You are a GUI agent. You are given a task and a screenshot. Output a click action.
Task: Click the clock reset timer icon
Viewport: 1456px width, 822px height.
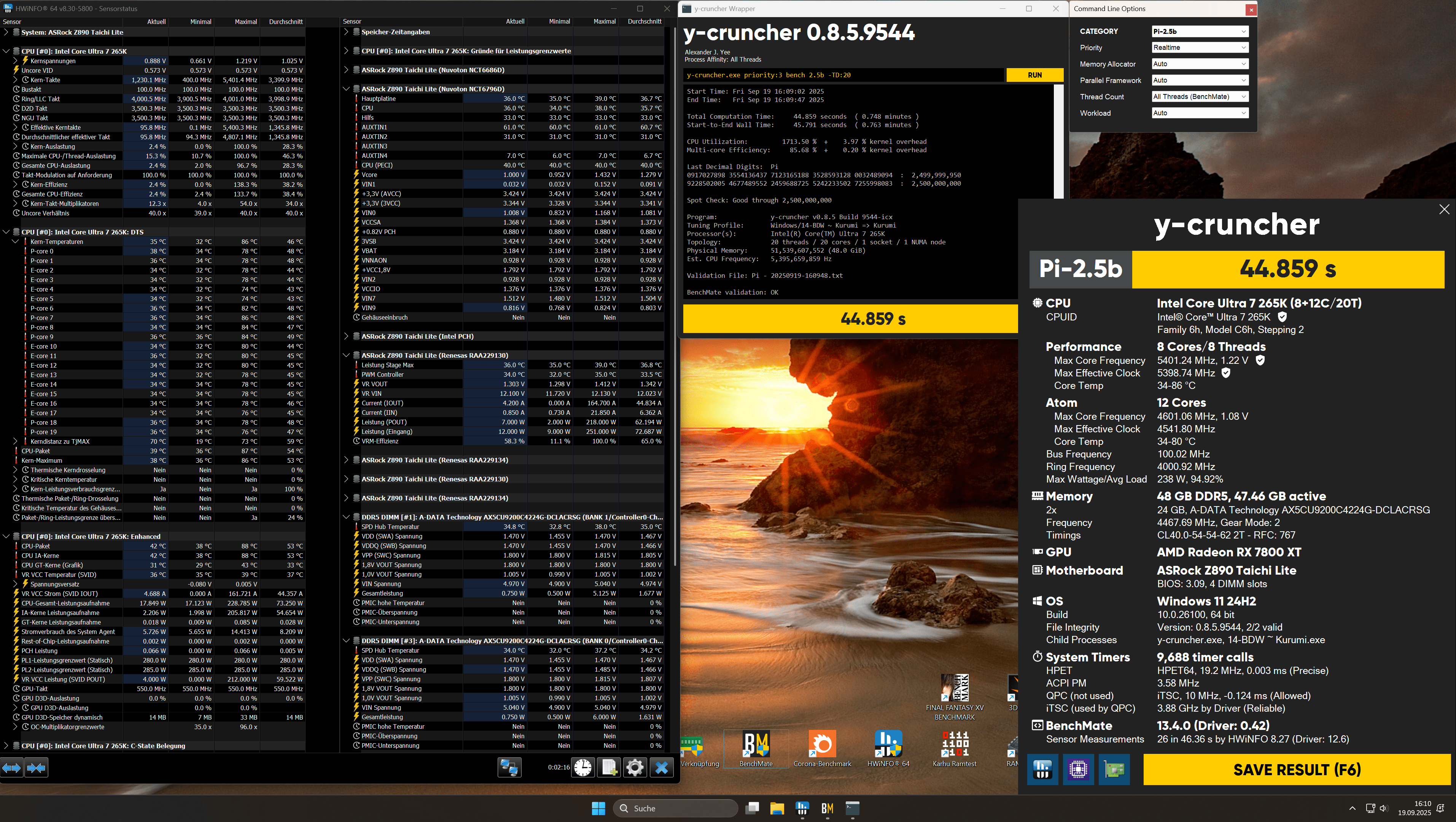(583, 768)
